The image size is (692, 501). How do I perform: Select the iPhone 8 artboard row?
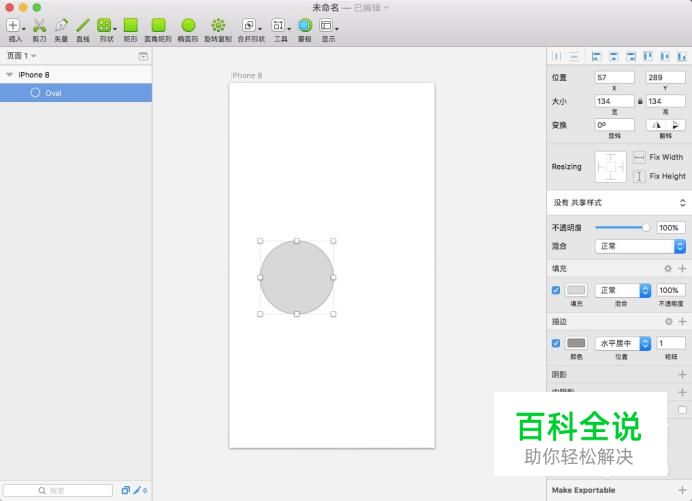76,75
